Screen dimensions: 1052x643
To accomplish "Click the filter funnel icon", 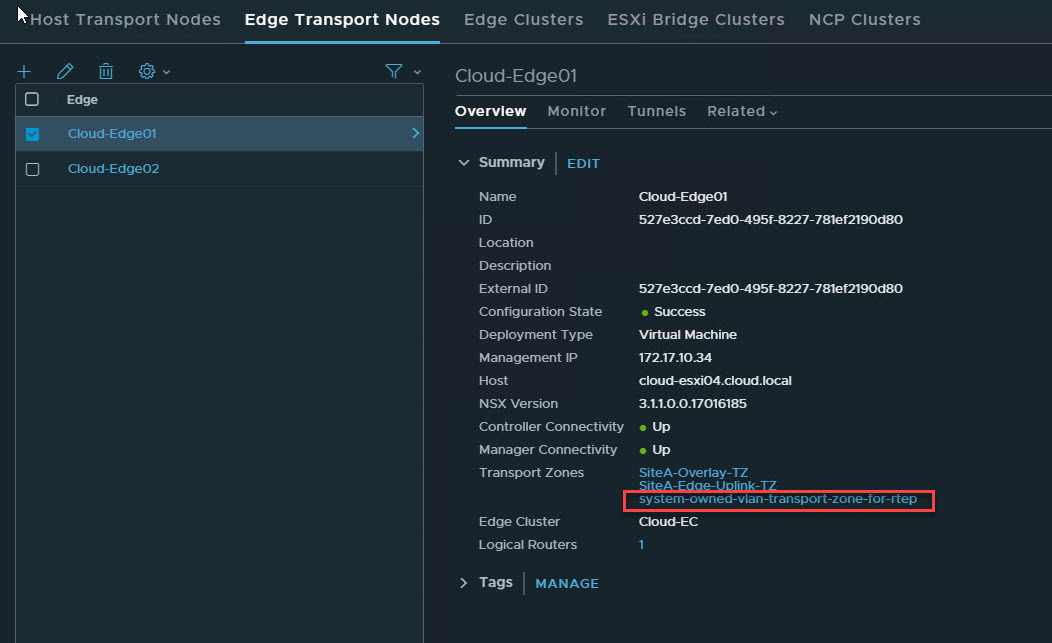I will click(394, 71).
